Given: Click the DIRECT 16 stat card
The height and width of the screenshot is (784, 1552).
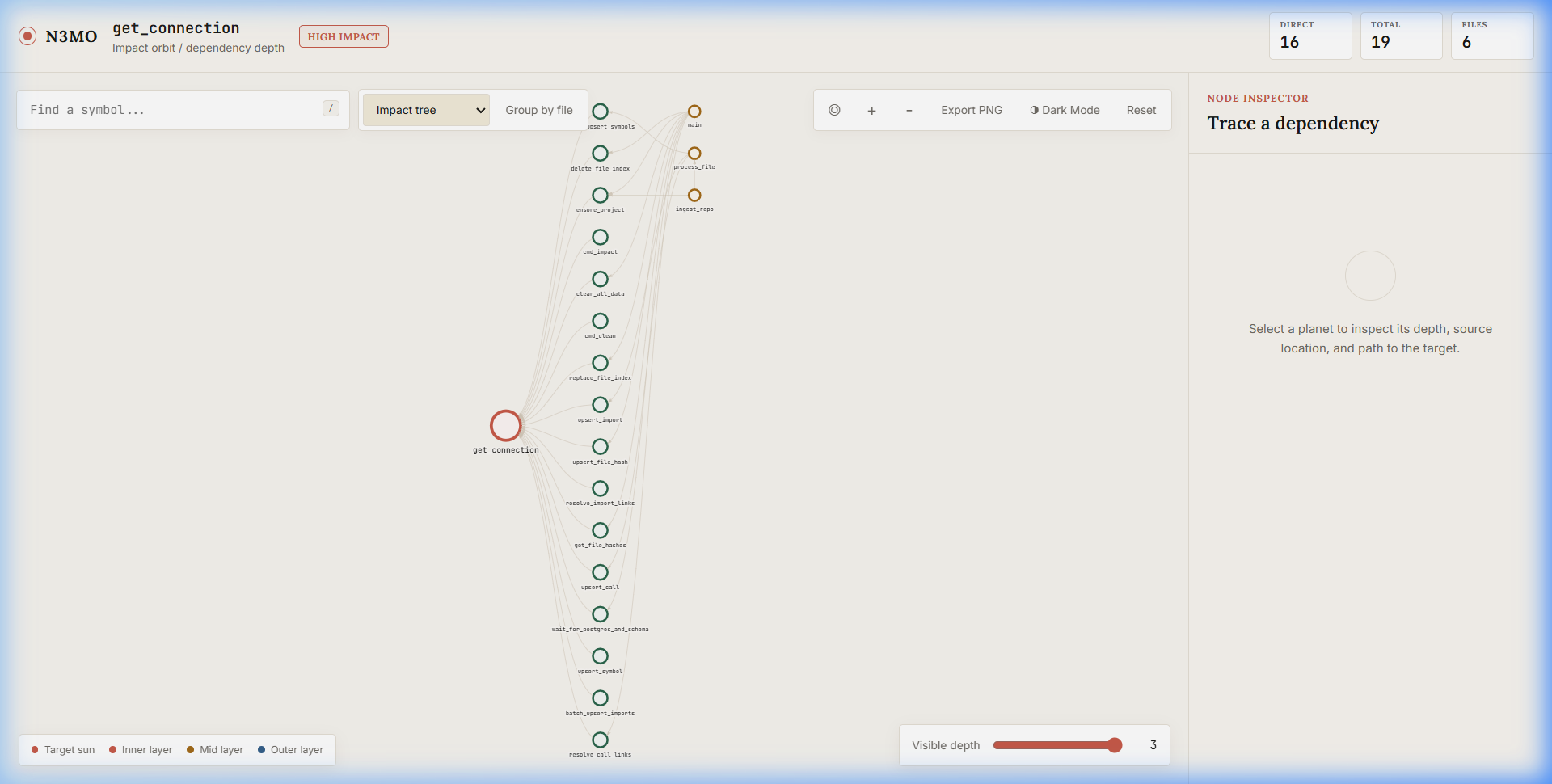Looking at the screenshot, I should [1310, 36].
